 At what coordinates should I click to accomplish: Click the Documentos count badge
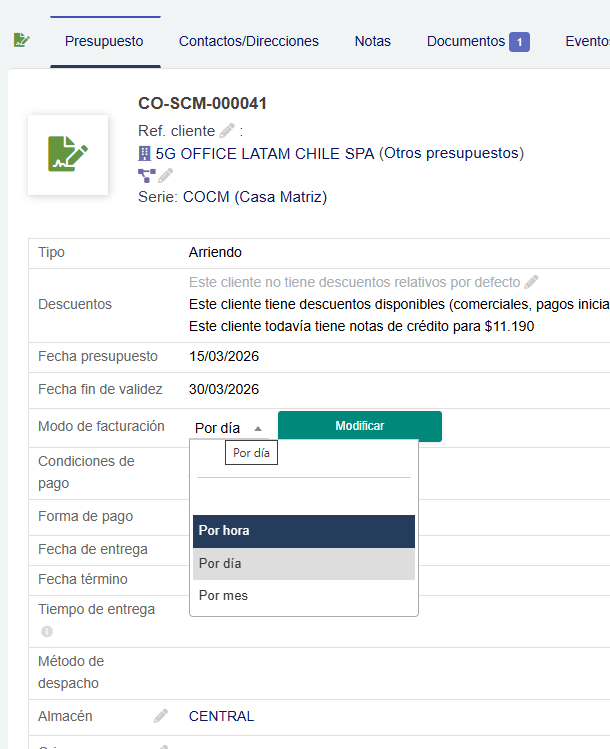click(519, 42)
